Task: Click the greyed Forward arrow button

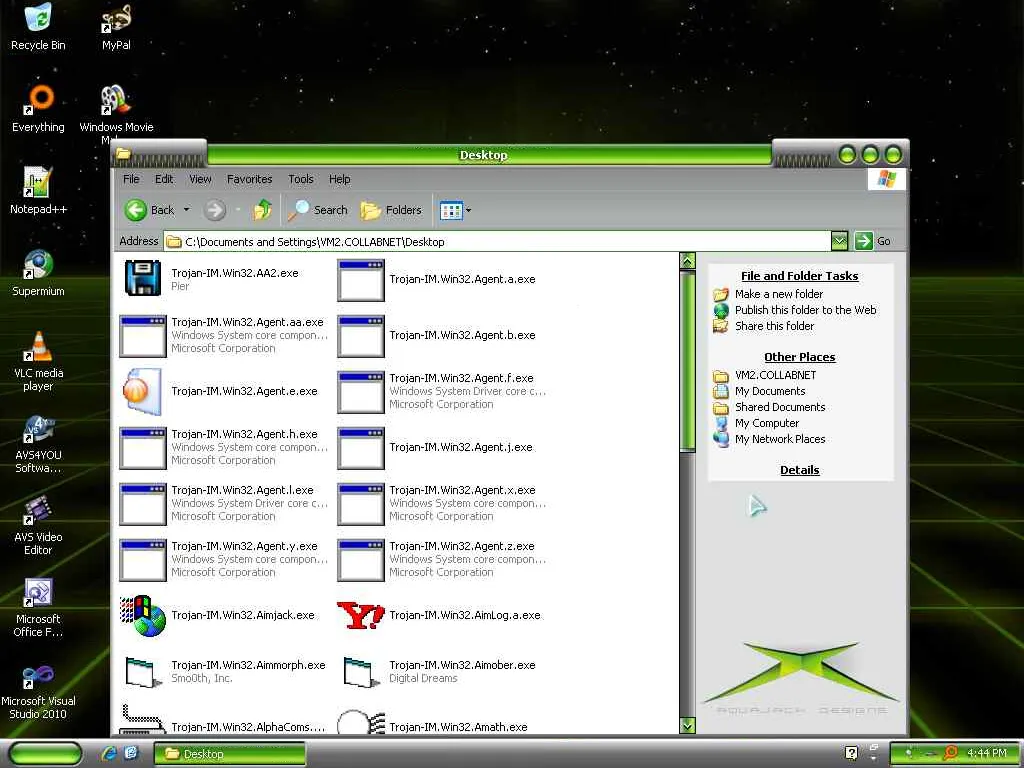Action: pyautogui.click(x=214, y=210)
